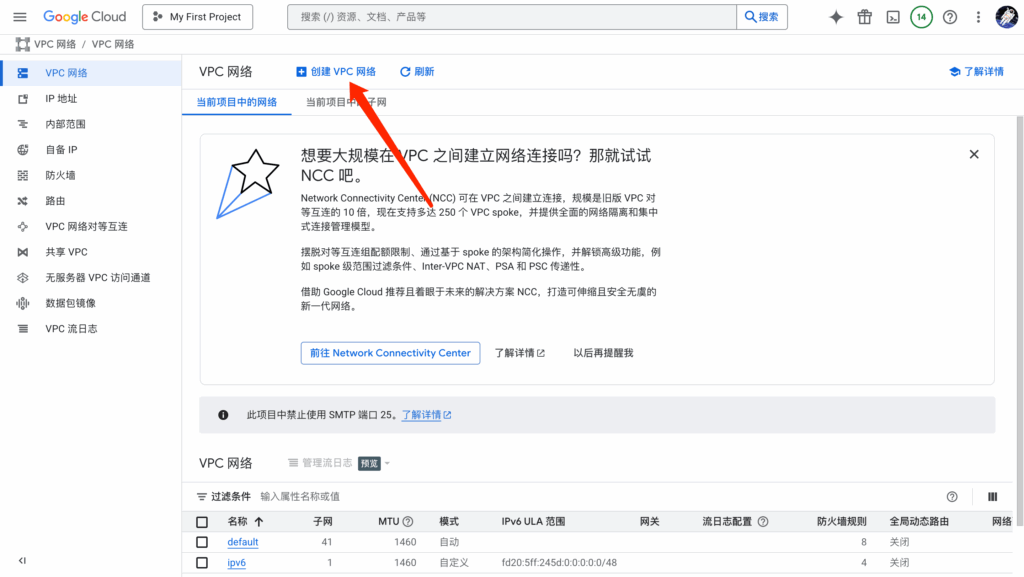Check the default network row checkbox
This screenshot has width=1024, height=577.
click(202, 542)
